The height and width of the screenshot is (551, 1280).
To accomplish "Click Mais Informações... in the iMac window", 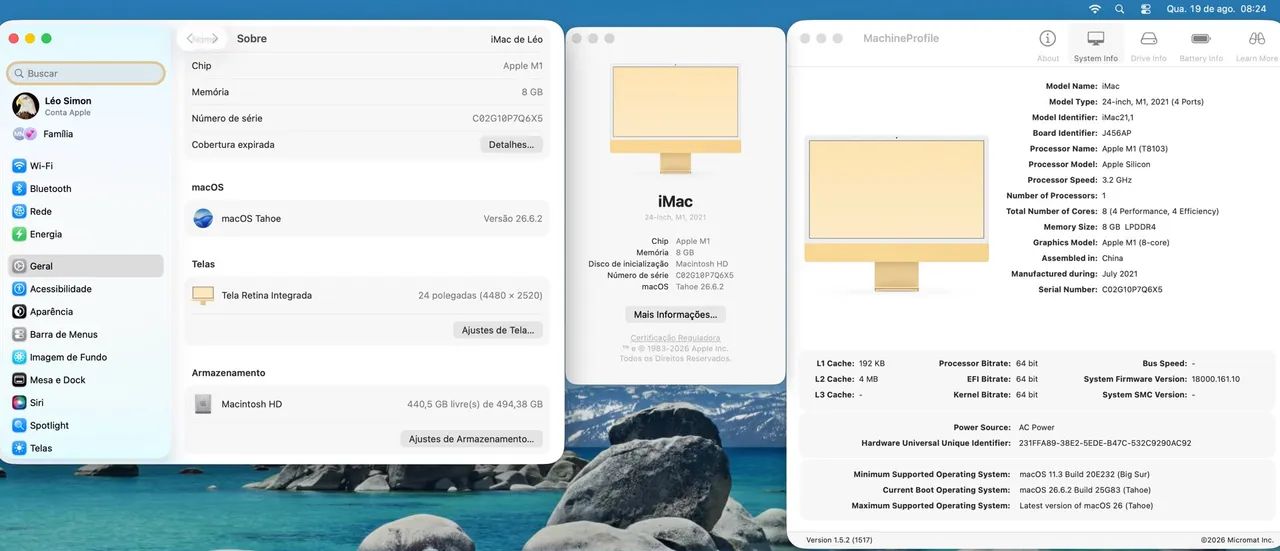I will click(x=675, y=314).
